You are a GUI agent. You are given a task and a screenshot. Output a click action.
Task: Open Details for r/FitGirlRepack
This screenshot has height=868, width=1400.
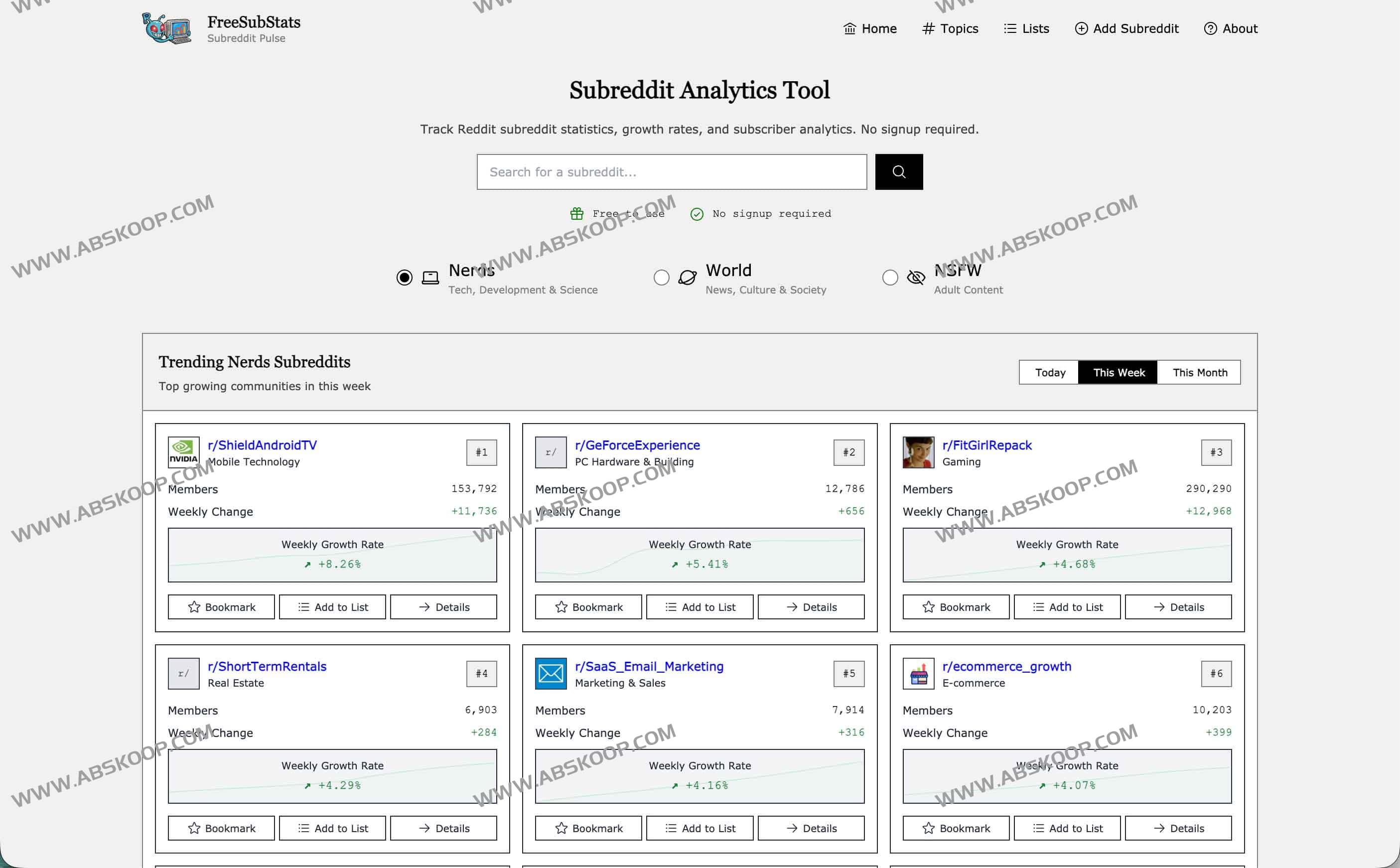point(1178,607)
